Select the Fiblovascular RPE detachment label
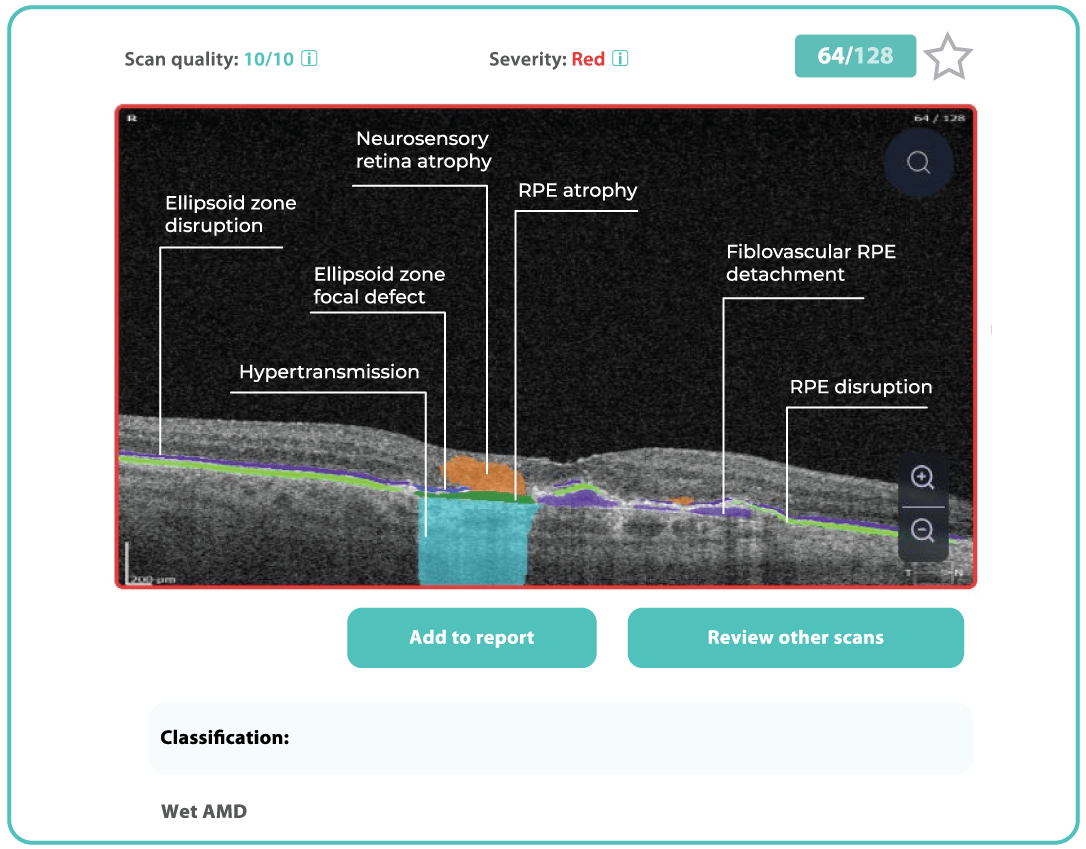The width and height of the screenshot is (1086, 849). [811, 263]
